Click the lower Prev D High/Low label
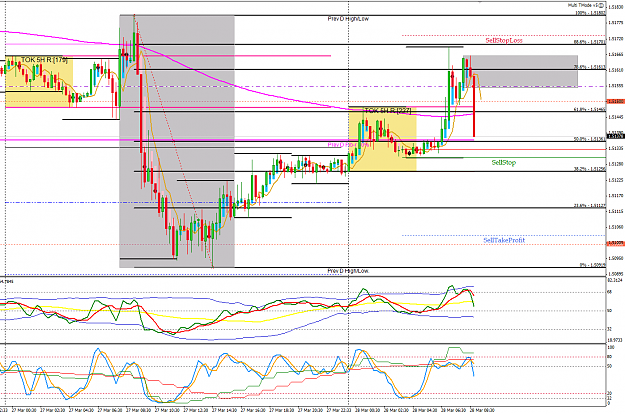 click(348, 271)
